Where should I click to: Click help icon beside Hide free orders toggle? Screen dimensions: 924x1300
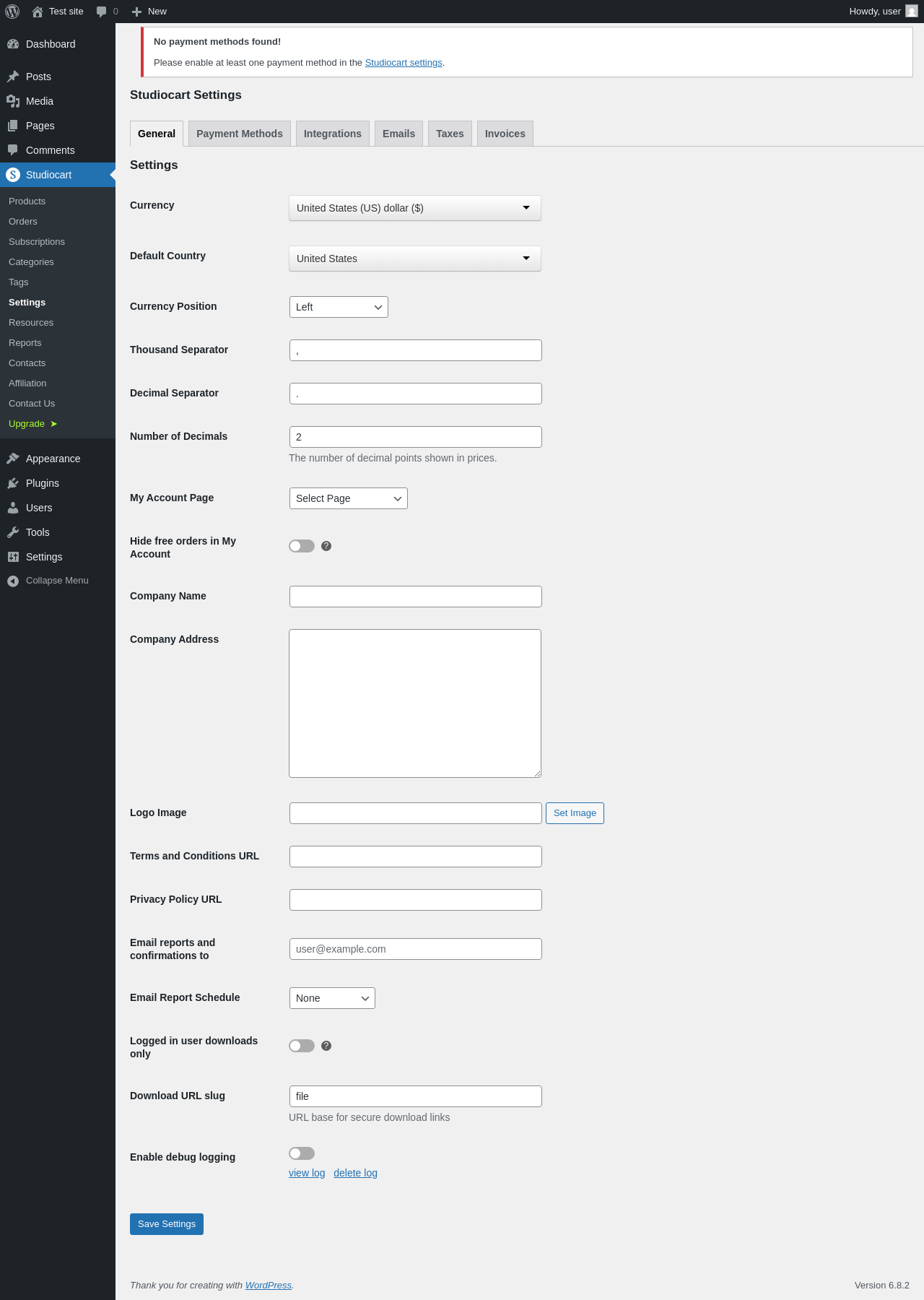(326, 546)
